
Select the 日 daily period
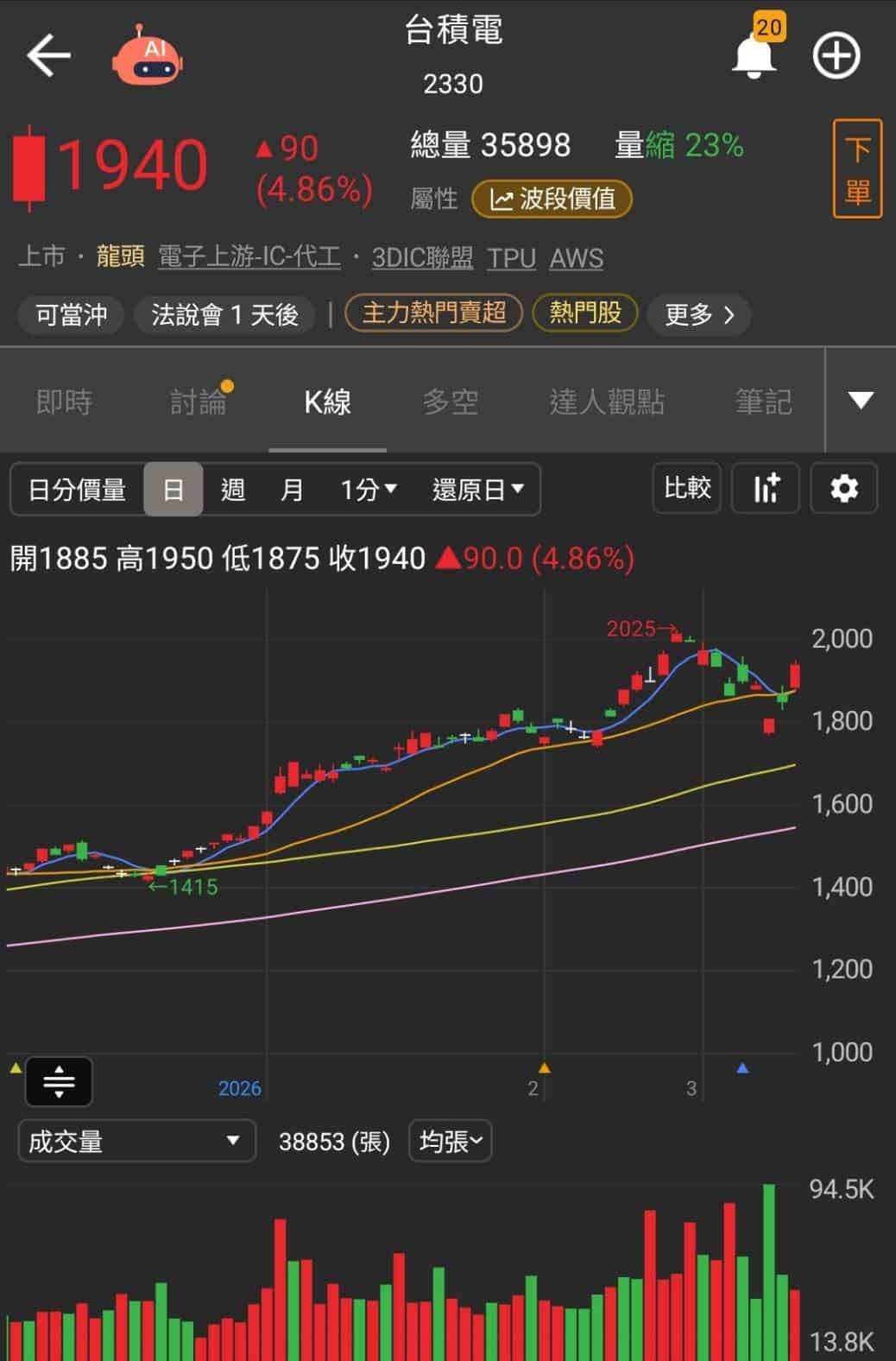click(174, 490)
